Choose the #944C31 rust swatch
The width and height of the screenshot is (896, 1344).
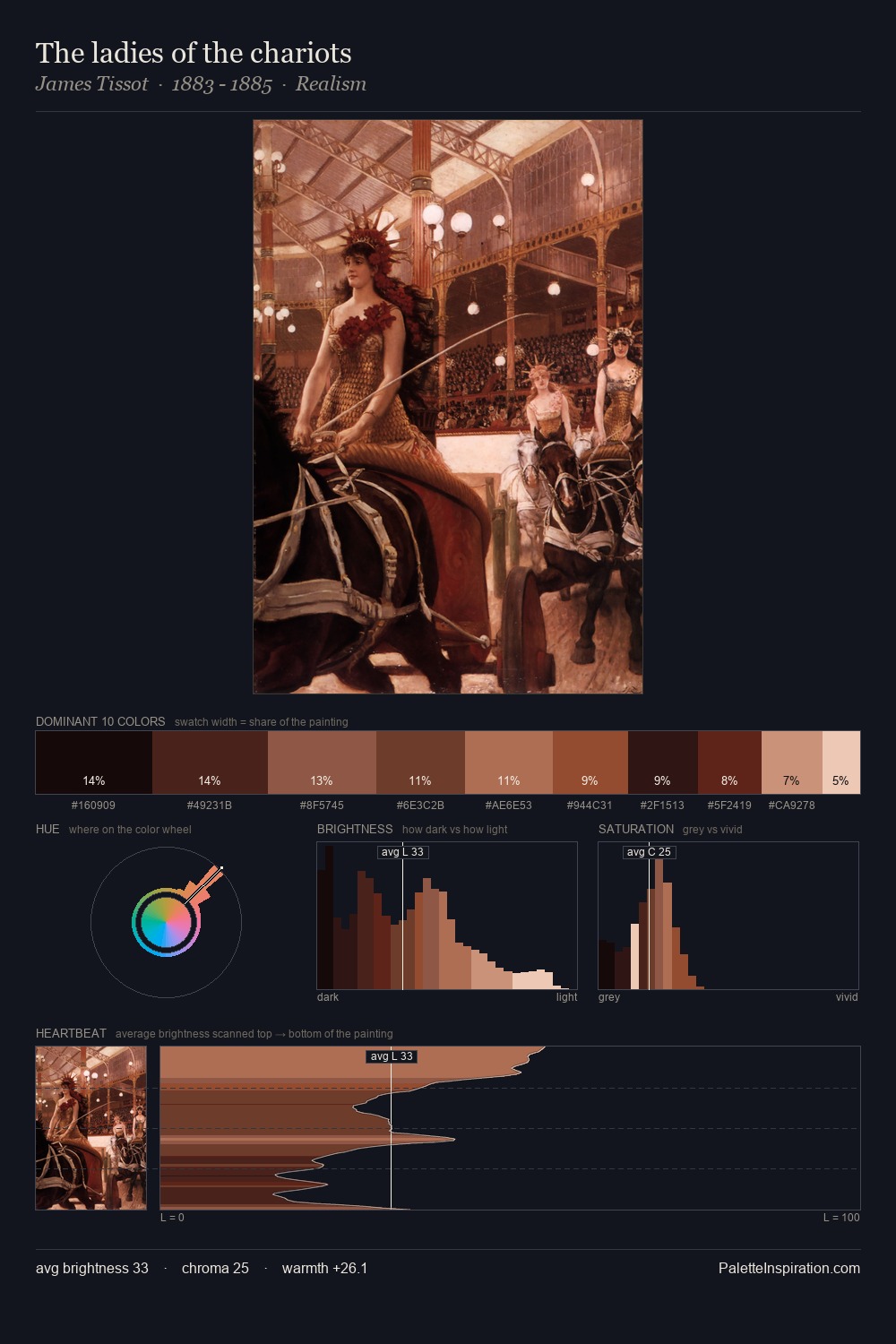[590, 762]
